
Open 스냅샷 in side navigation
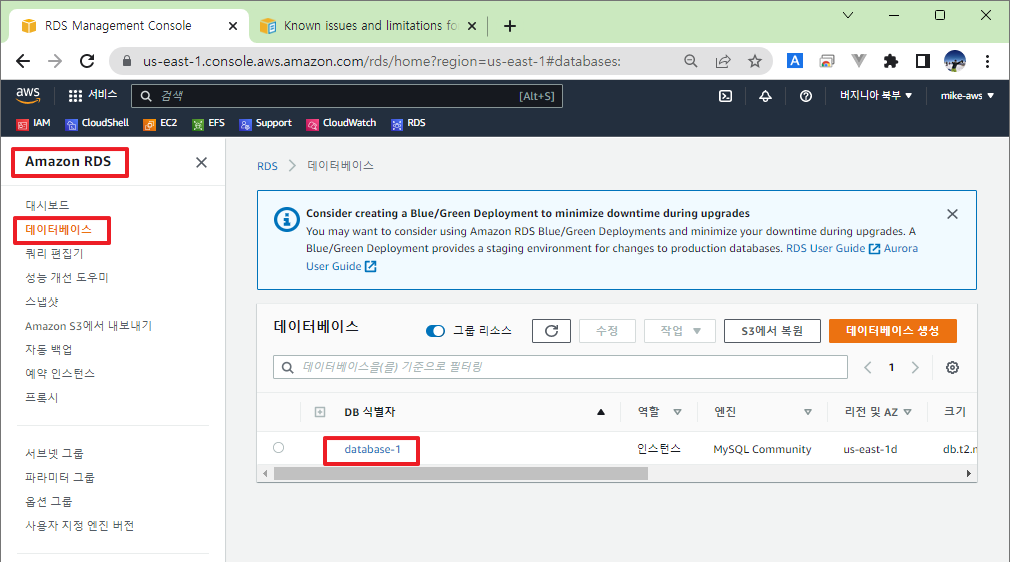tap(42, 302)
